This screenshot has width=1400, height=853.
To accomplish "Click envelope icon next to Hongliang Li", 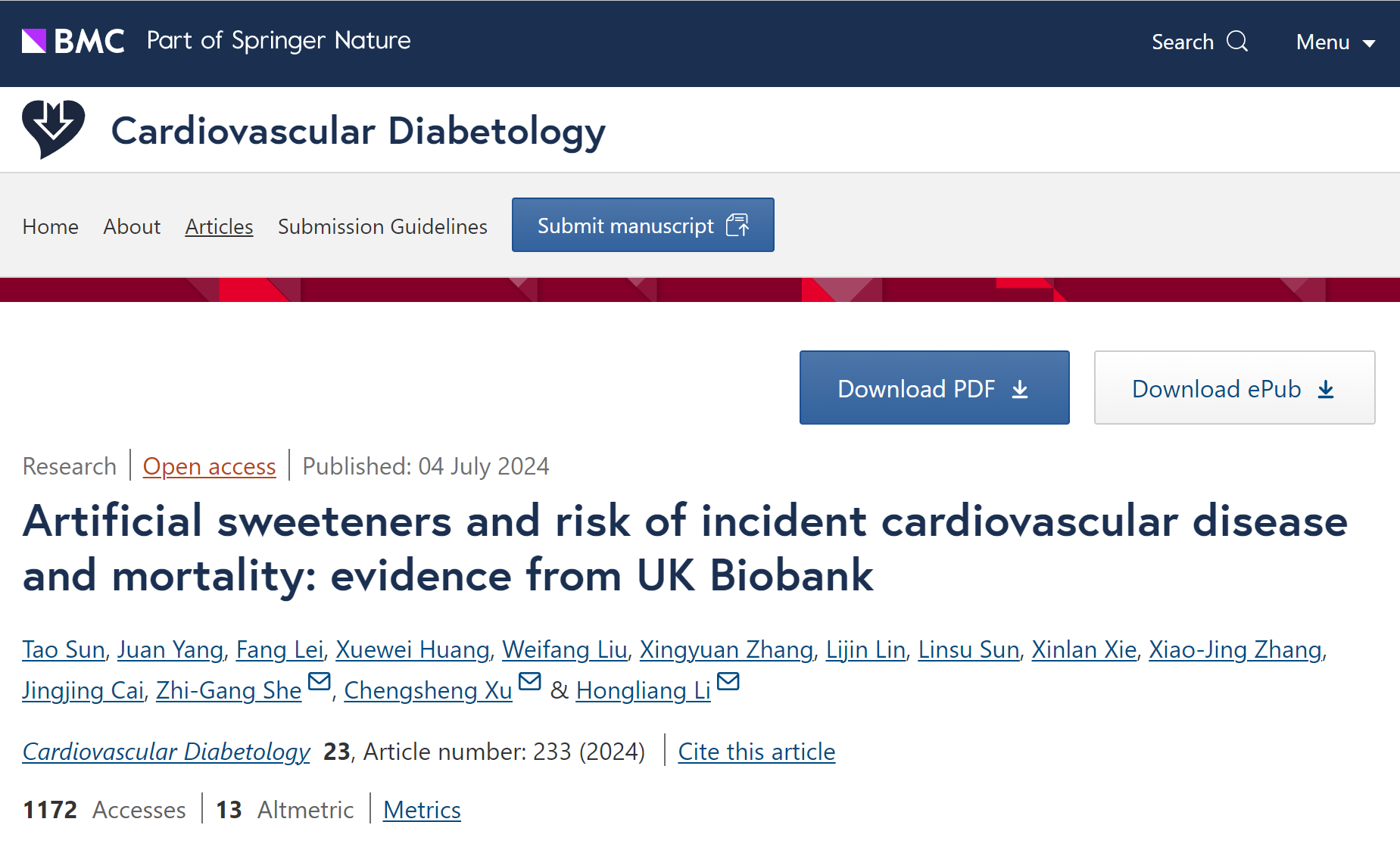I will point(728,681).
